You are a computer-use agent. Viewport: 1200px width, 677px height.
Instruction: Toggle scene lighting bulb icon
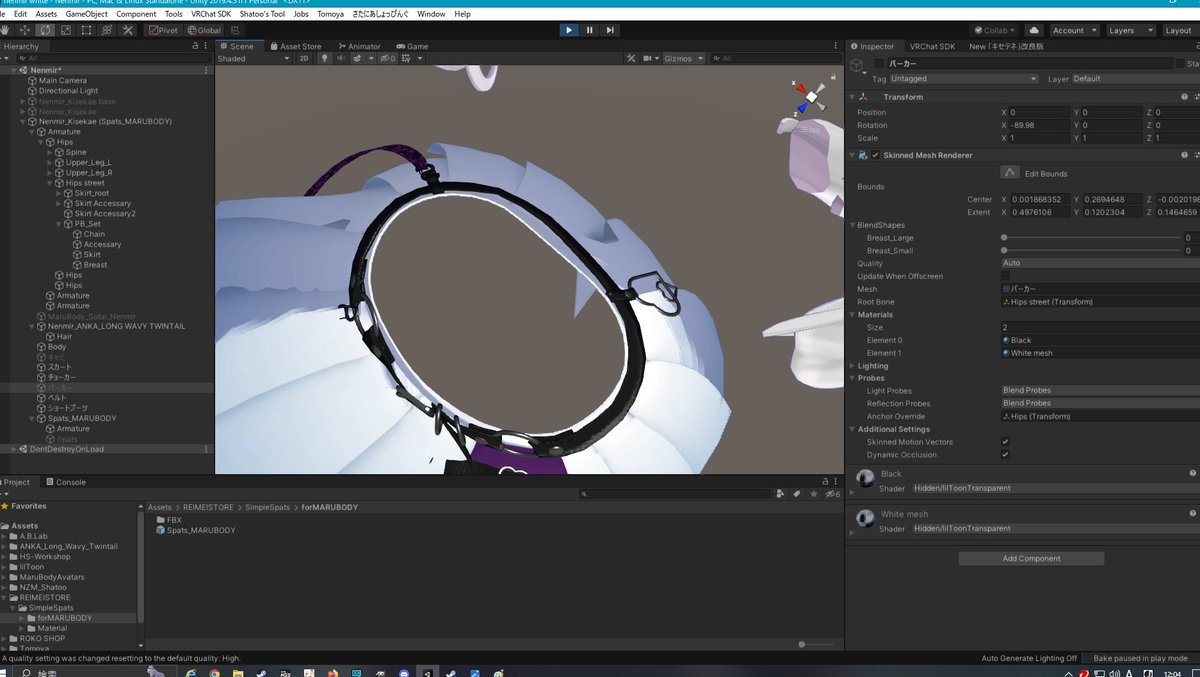[x=324, y=59]
